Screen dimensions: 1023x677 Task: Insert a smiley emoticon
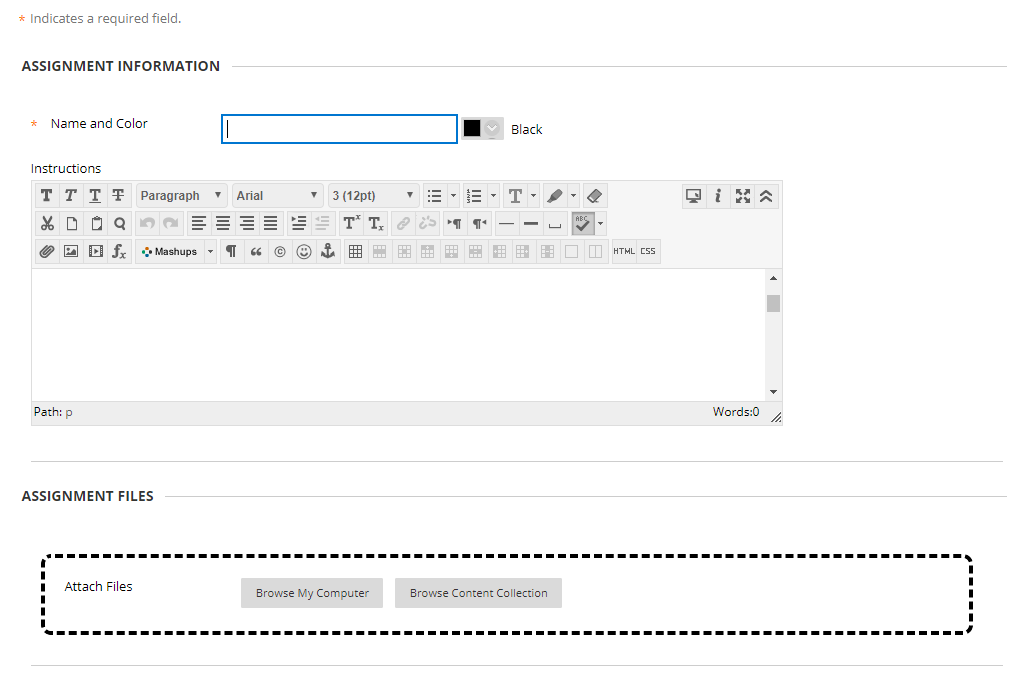pyautogui.click(x=303, y=251)
